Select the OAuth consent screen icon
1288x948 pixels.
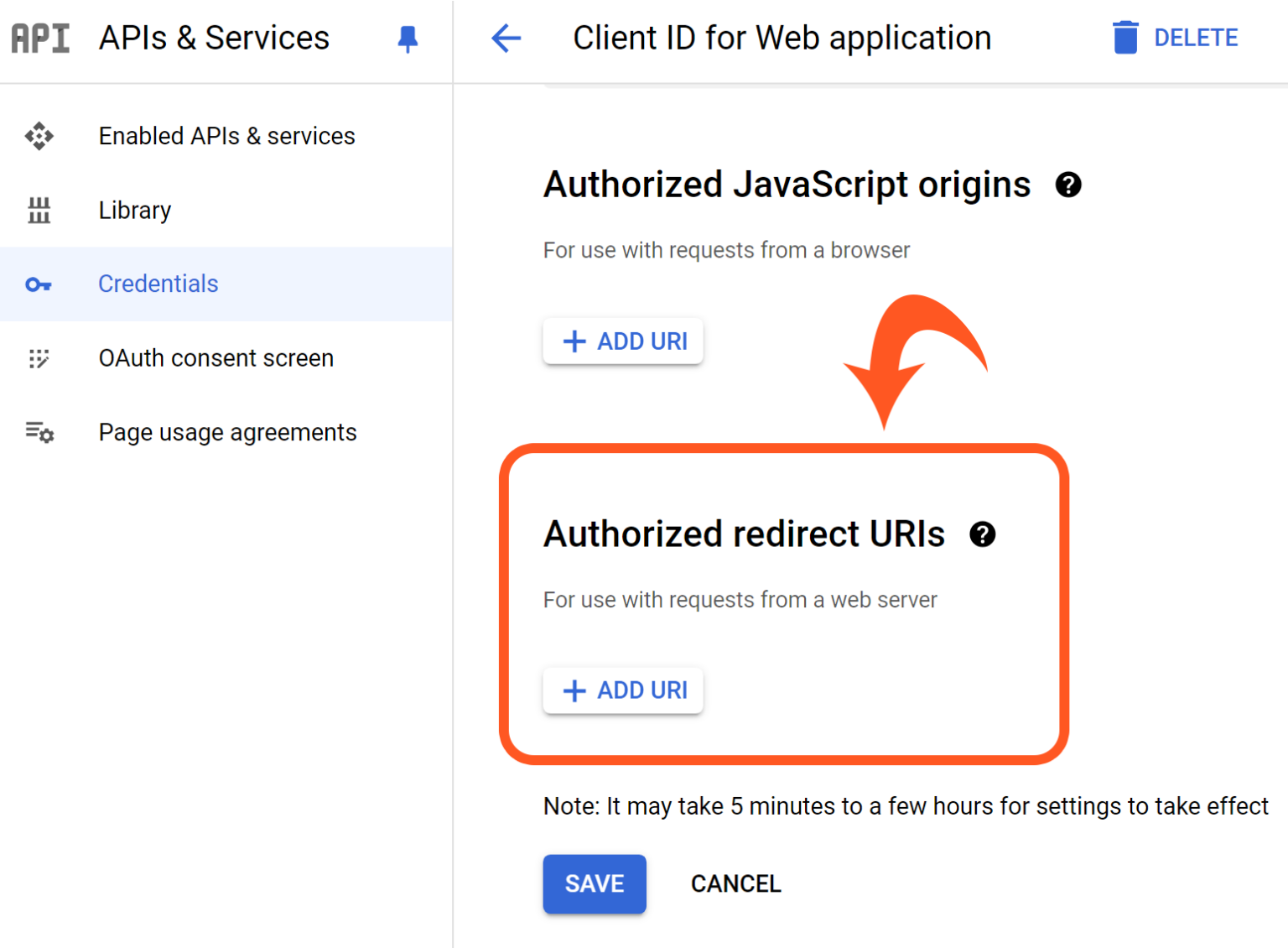(x=39, y=358)
